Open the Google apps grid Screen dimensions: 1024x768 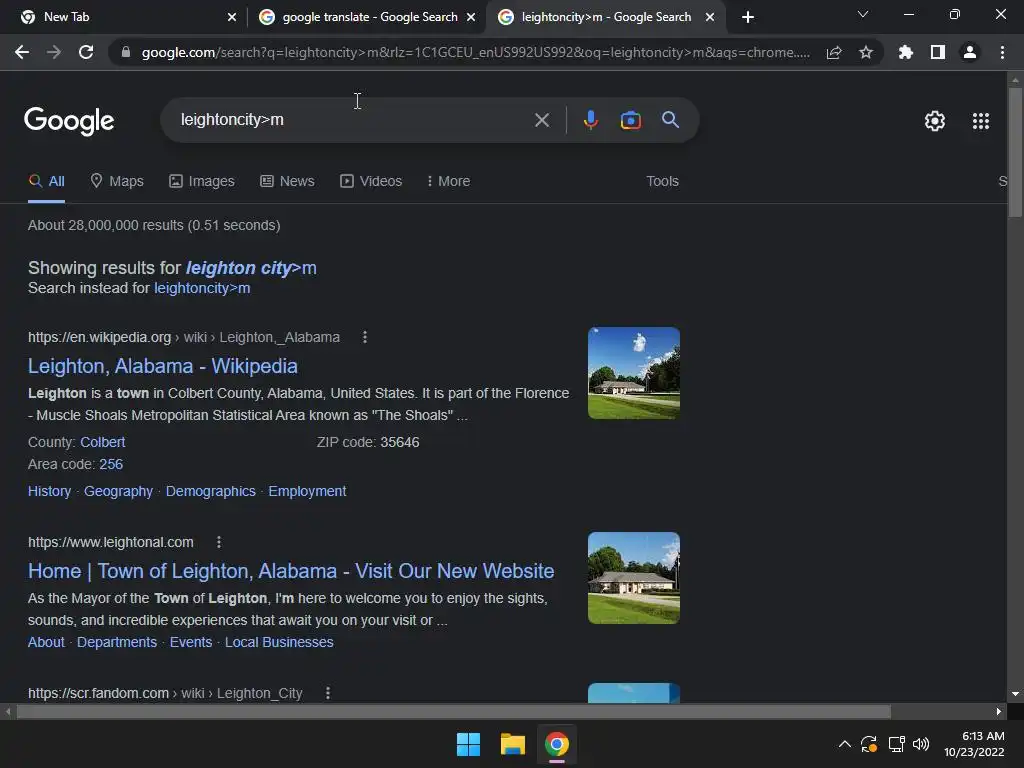[x=980, y=121]
